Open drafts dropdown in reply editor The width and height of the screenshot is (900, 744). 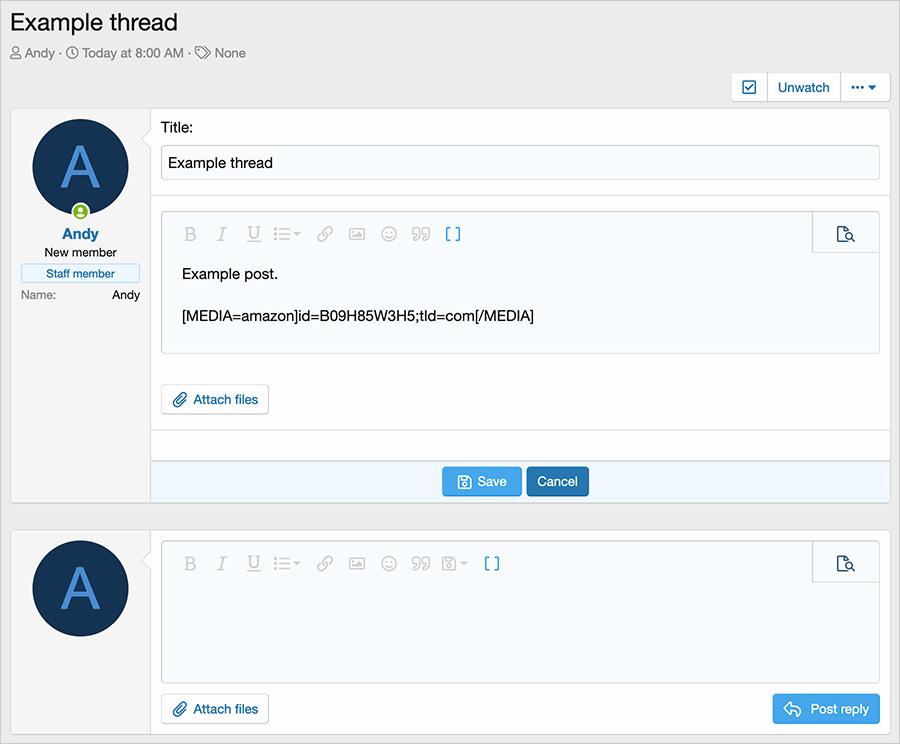(x=454, y=564)
